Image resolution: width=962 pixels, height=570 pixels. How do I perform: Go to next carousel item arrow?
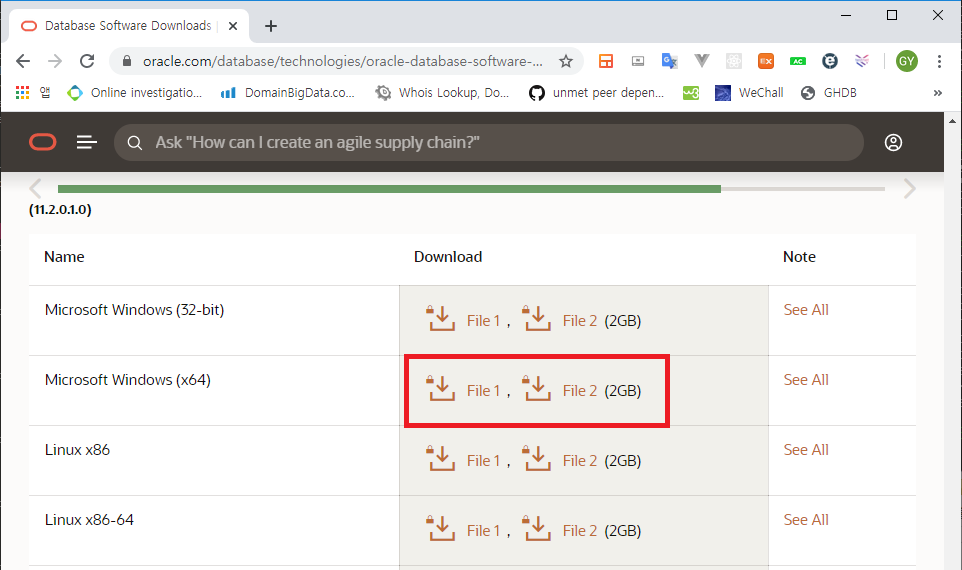(x=909, y=188)
